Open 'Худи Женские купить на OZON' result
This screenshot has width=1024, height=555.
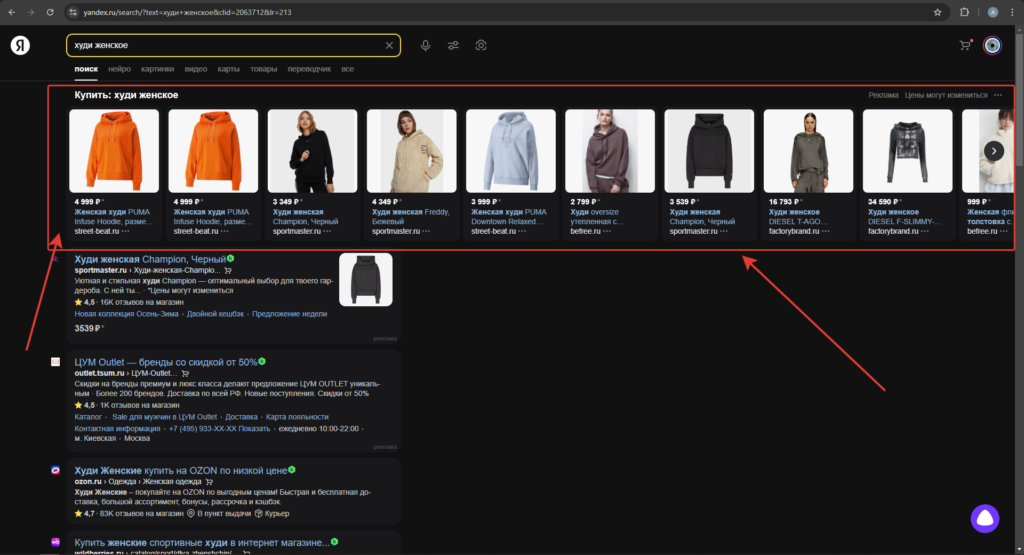coord(181,470)
